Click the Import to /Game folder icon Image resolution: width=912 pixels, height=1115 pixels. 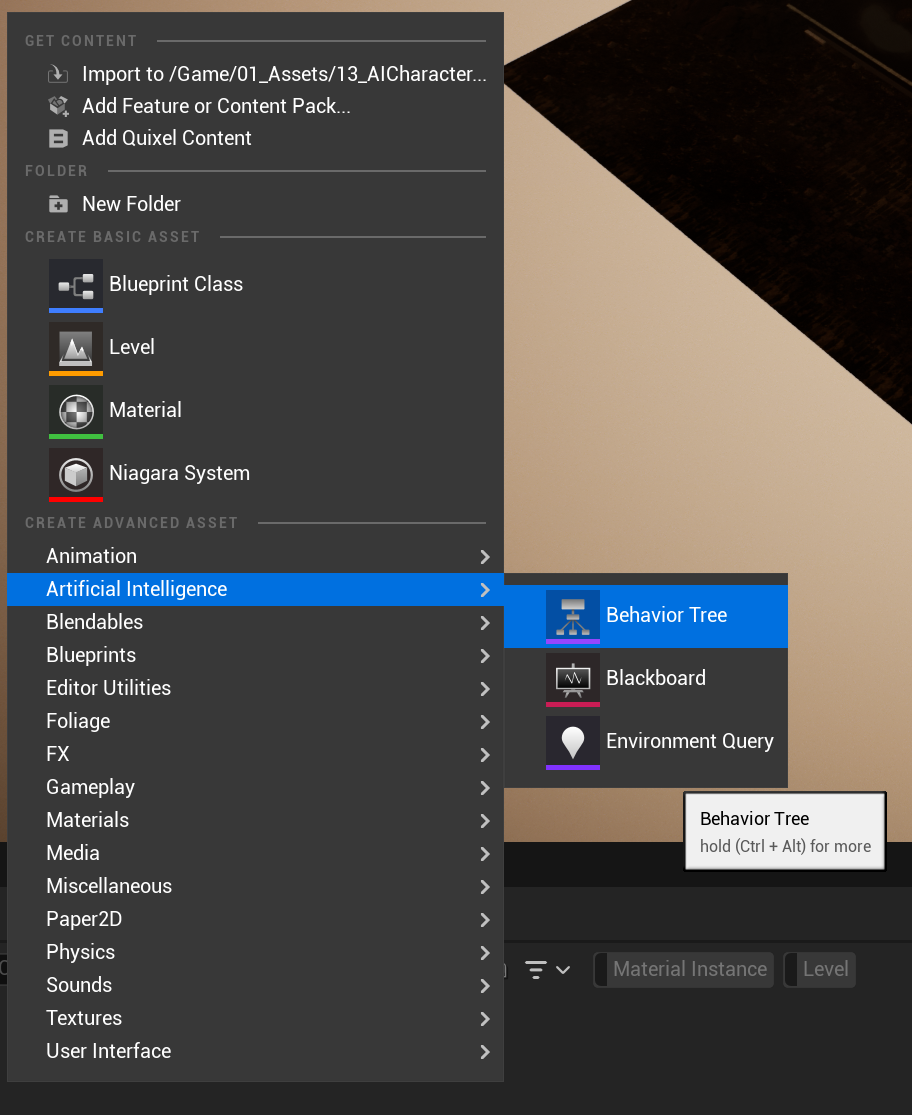[58, 74]
